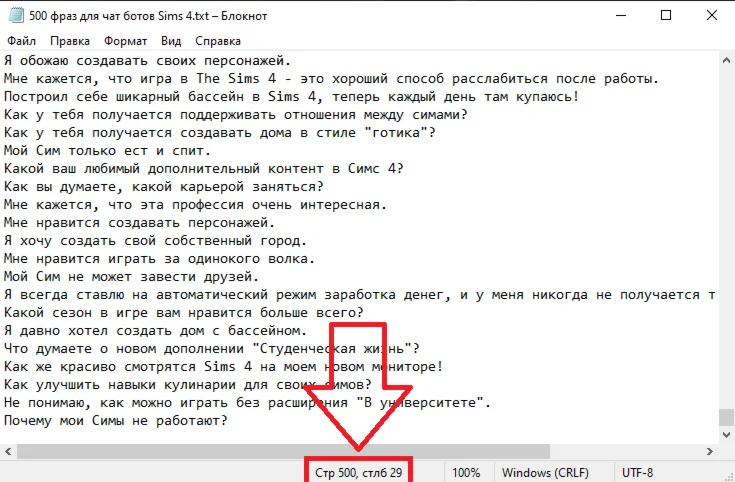Click line about расширения "В университете"
Screen dimensions: 735x482
coord(248,402)
